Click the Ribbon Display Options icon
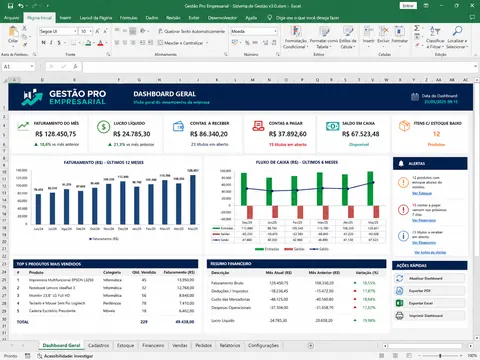 click(426, 6)
